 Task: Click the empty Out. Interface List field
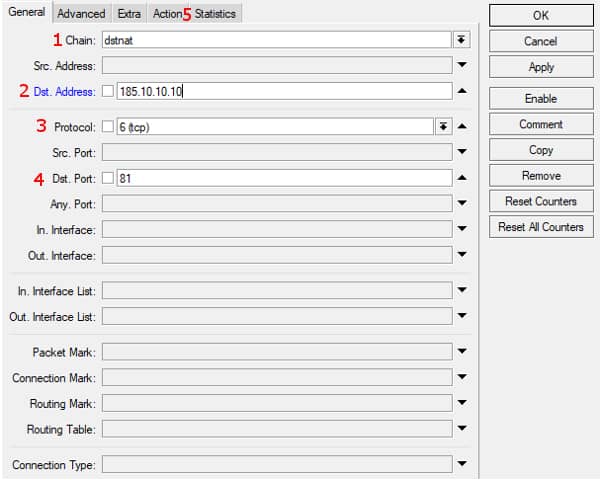pyautogui.click(x=277, y=316)
